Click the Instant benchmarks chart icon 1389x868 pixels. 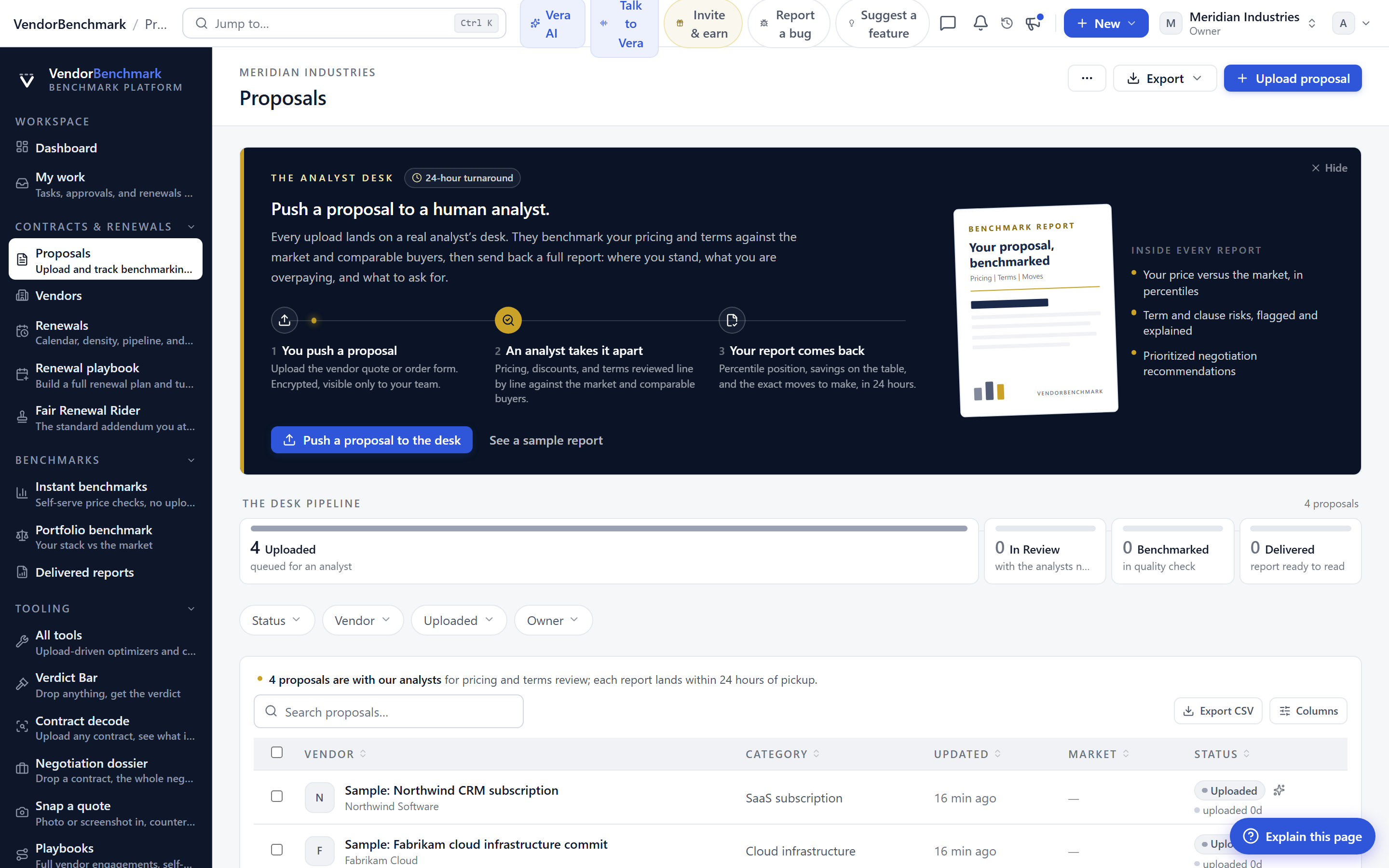tap(22, 493)
